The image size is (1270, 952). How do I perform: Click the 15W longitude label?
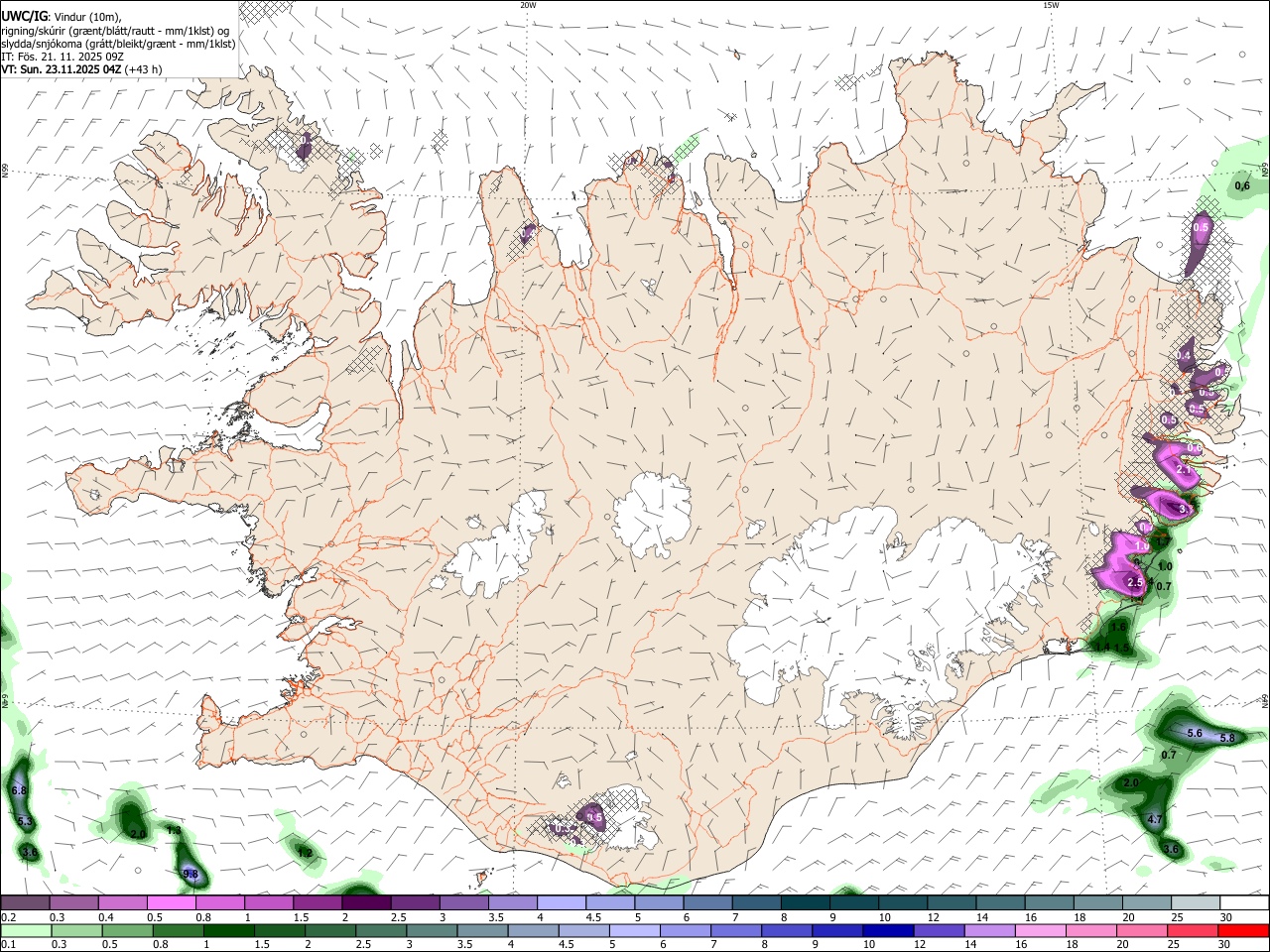tap(1051, 5)
